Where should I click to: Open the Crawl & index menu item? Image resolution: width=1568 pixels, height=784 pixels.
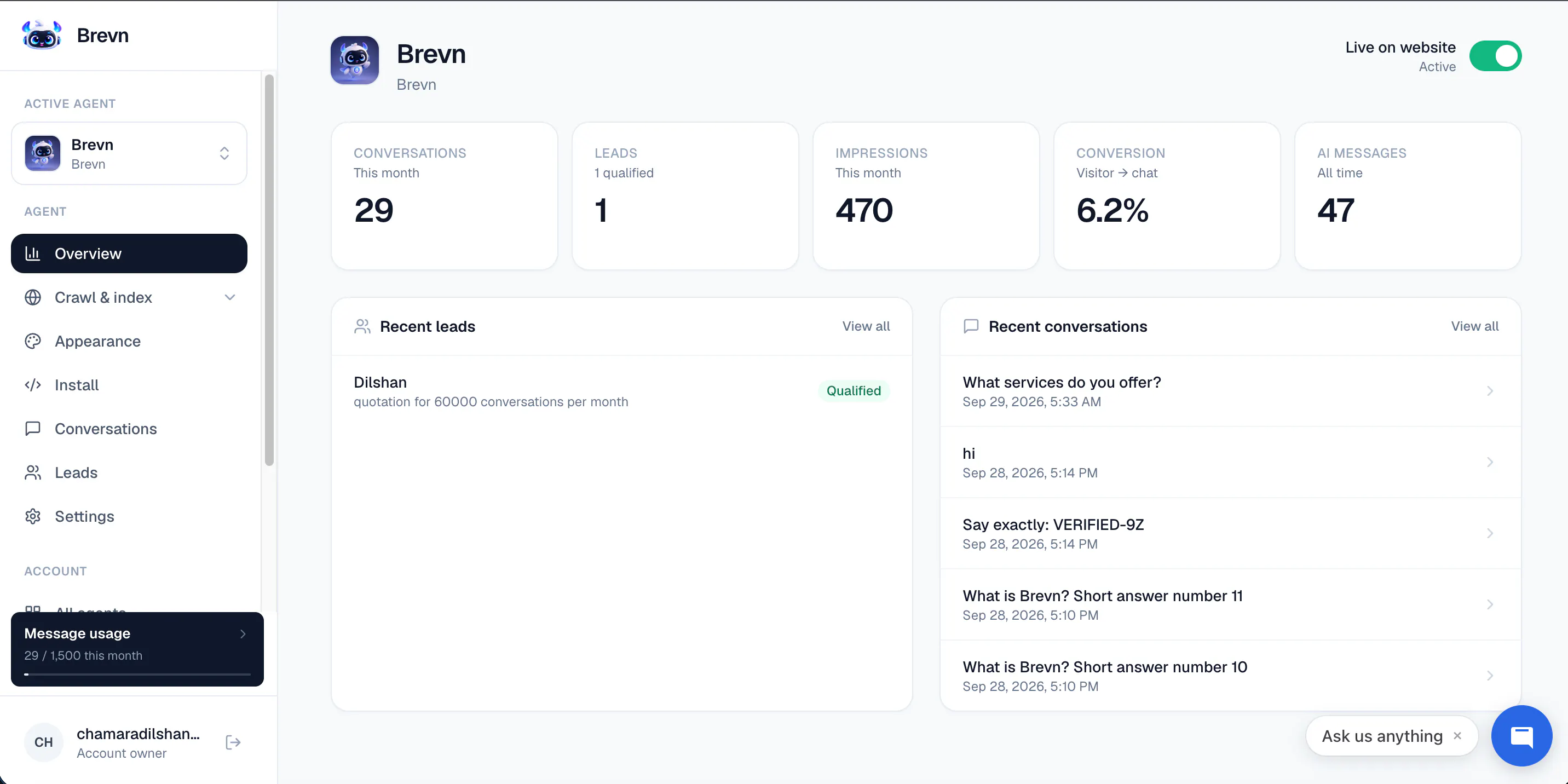point(129,297)
